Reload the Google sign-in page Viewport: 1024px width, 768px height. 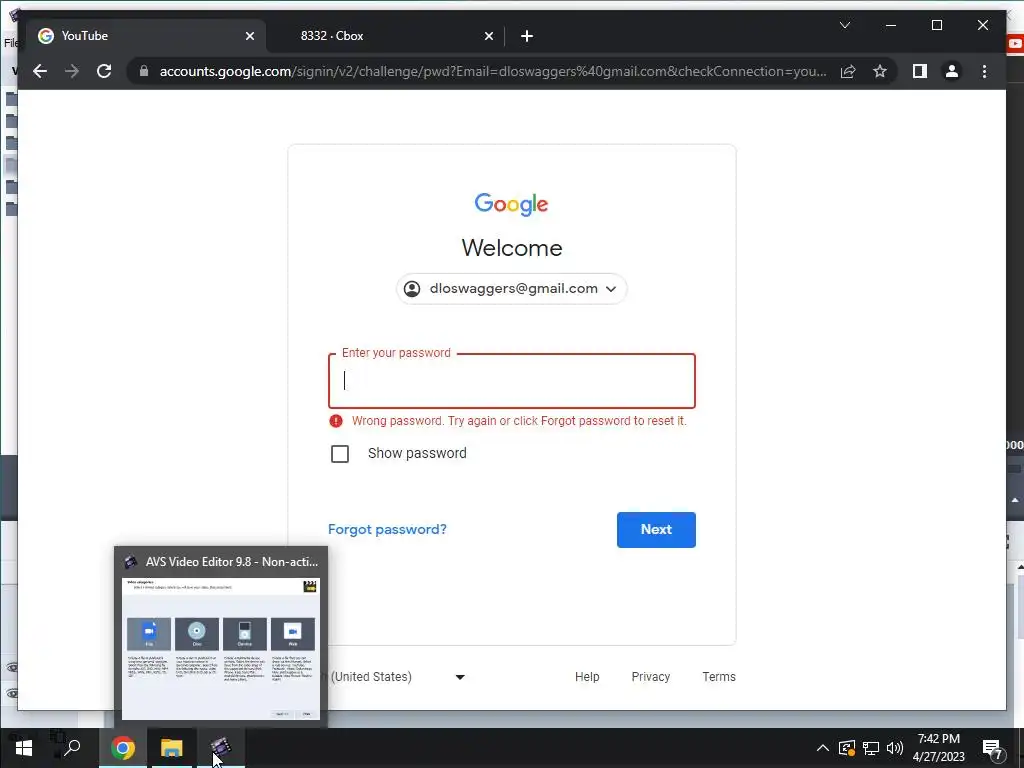pos(104,71)
